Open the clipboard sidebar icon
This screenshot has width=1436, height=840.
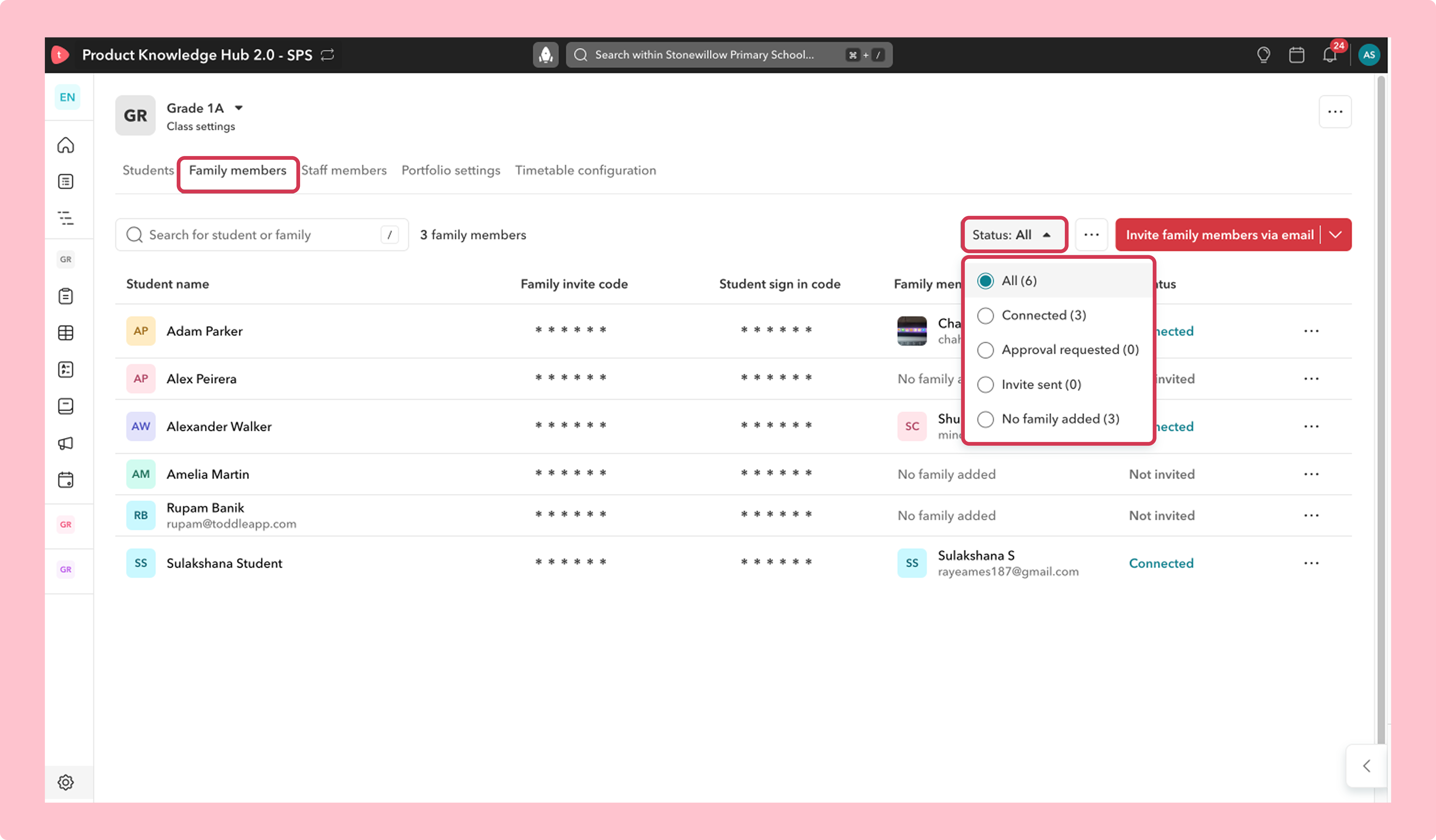coord(65,296)
